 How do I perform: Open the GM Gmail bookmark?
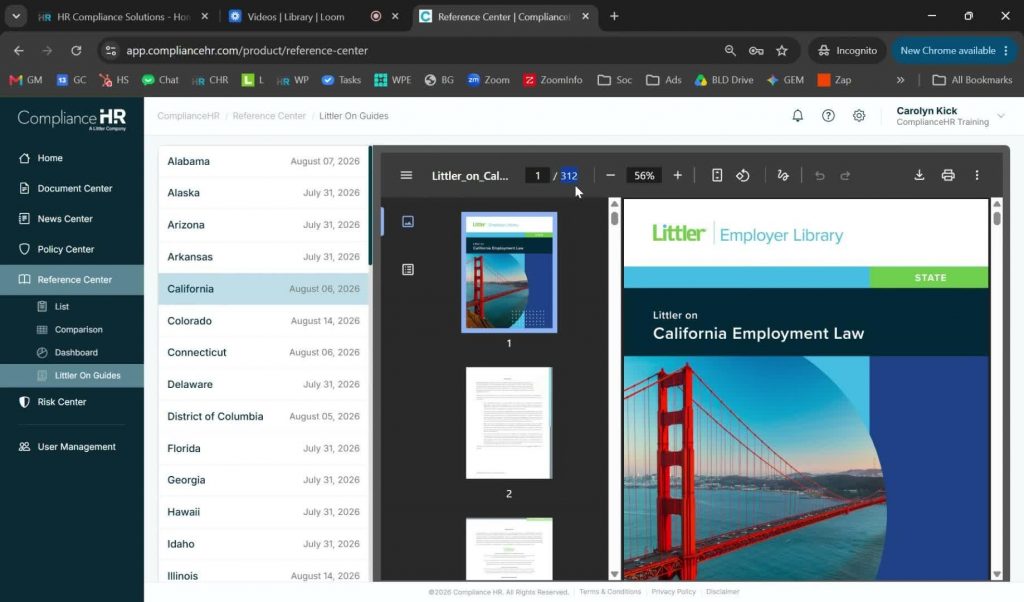coord(26,80)
